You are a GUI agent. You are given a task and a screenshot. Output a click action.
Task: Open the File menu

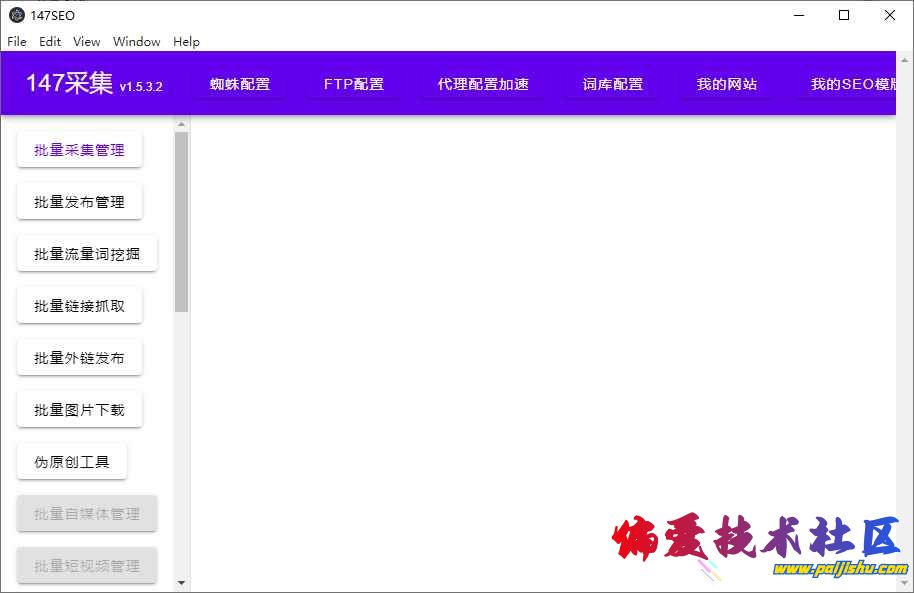17,41
